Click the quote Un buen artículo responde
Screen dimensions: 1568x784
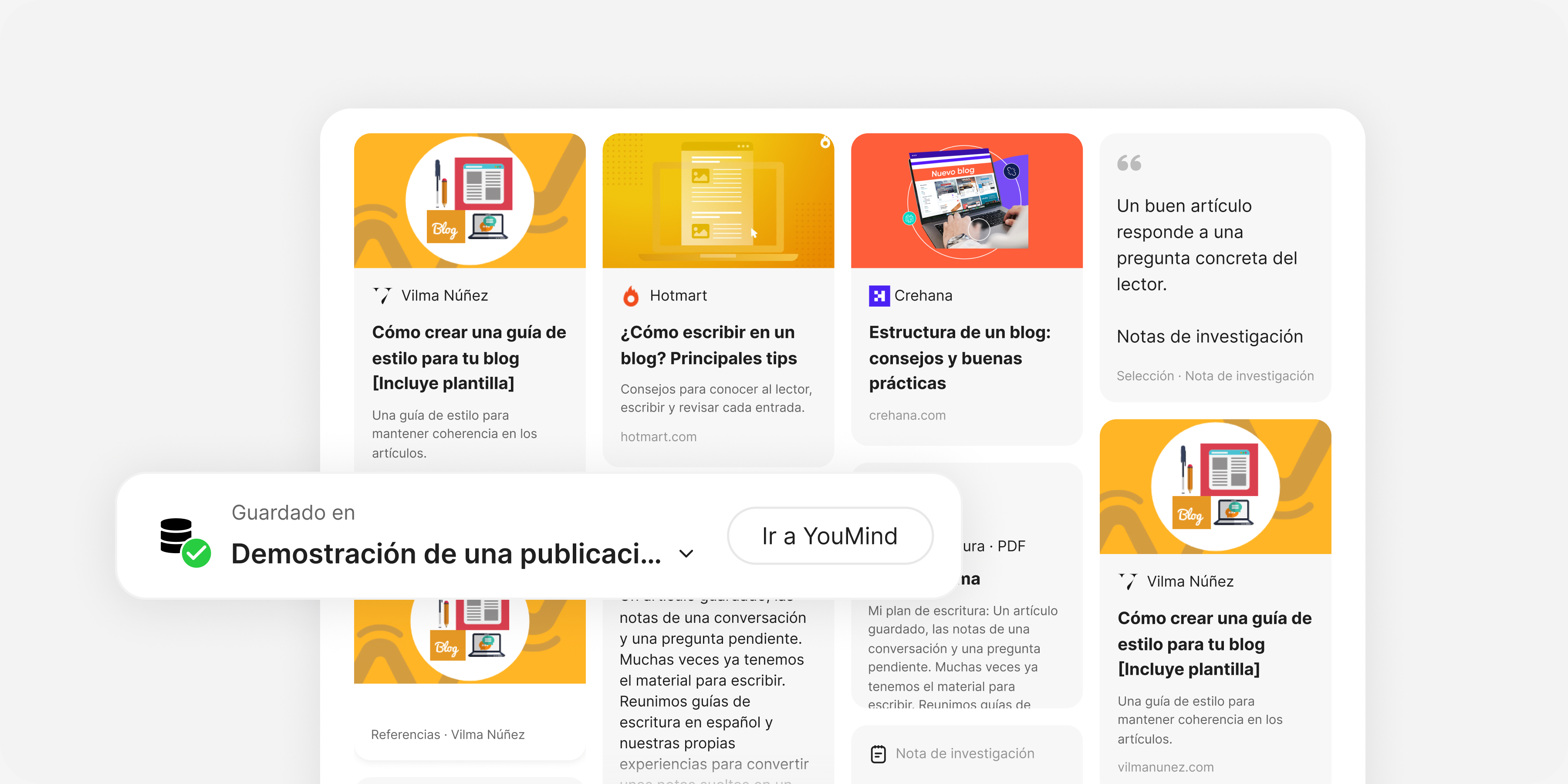[x=1206, y=245]
